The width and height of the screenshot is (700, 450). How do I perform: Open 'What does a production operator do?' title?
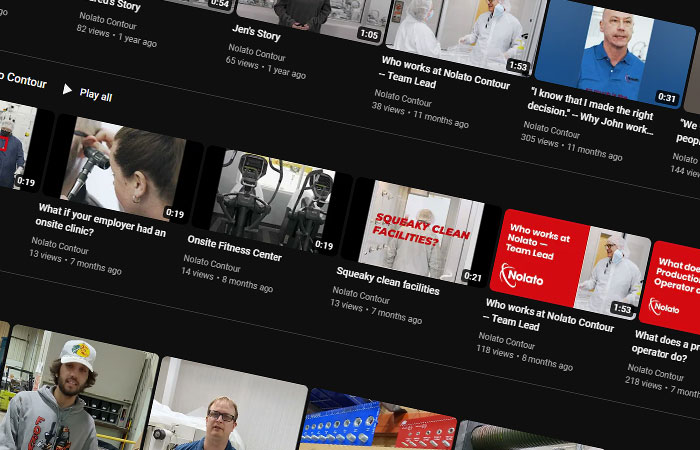coord(665,347)
